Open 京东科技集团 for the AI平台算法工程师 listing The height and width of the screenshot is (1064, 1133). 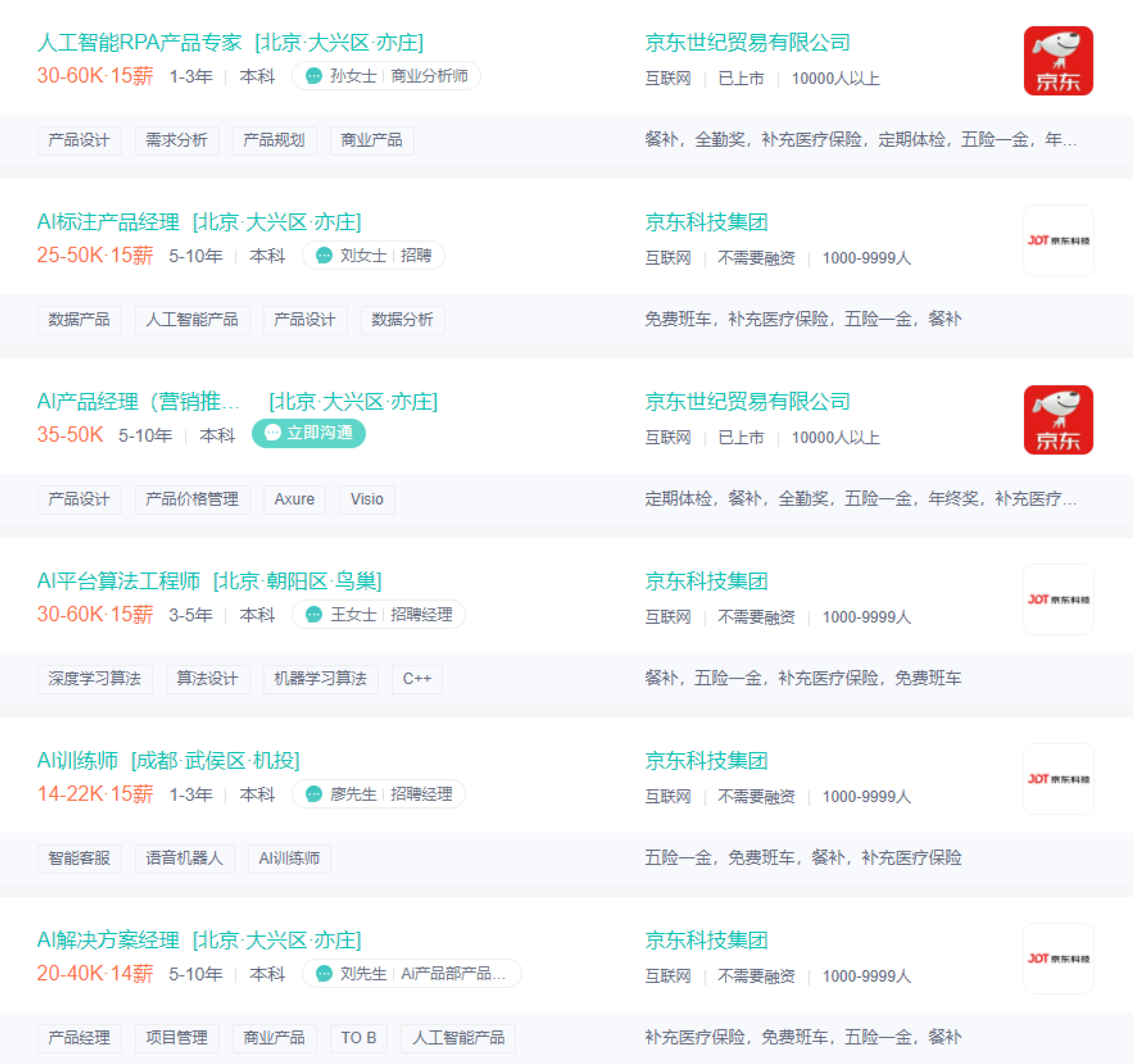[706, 582]
